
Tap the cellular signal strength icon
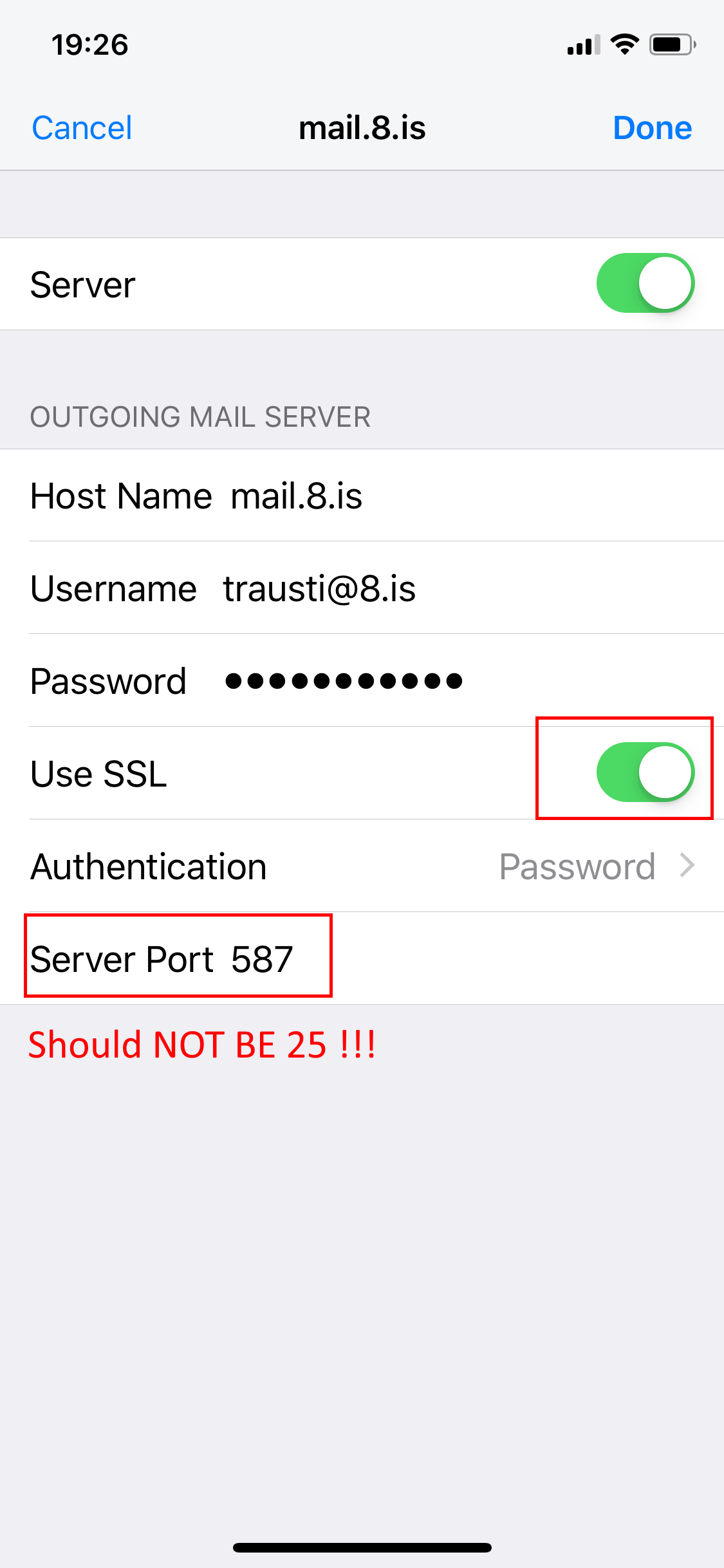tap(584, 45)
